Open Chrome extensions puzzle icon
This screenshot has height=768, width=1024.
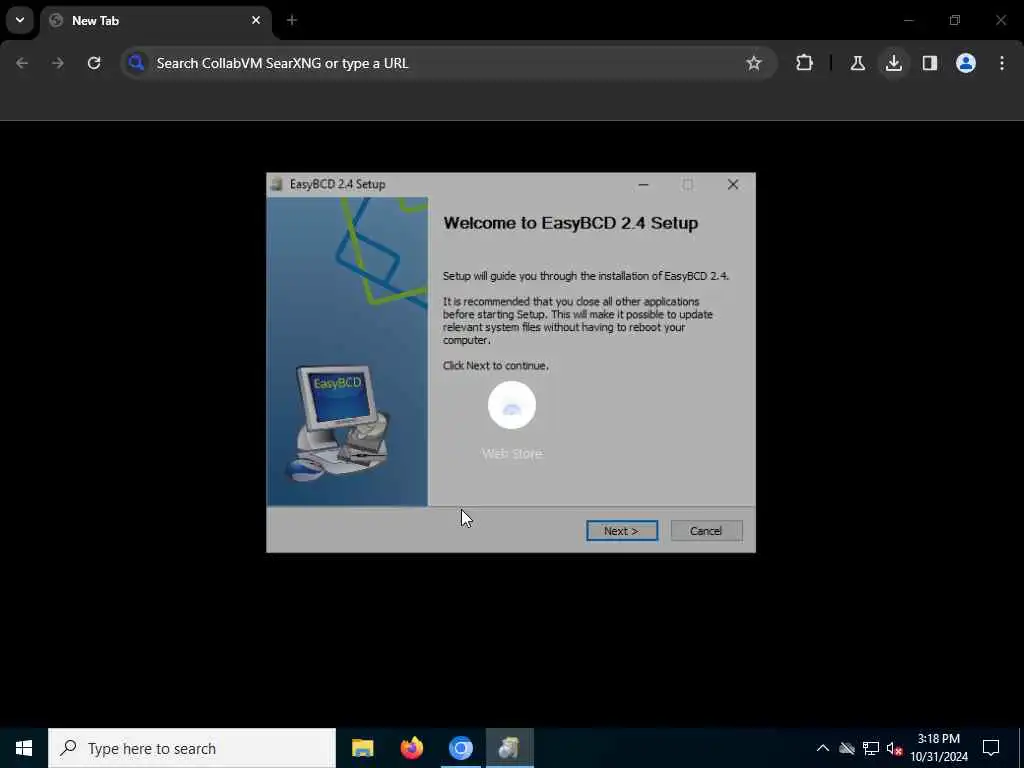coord(805,63)
